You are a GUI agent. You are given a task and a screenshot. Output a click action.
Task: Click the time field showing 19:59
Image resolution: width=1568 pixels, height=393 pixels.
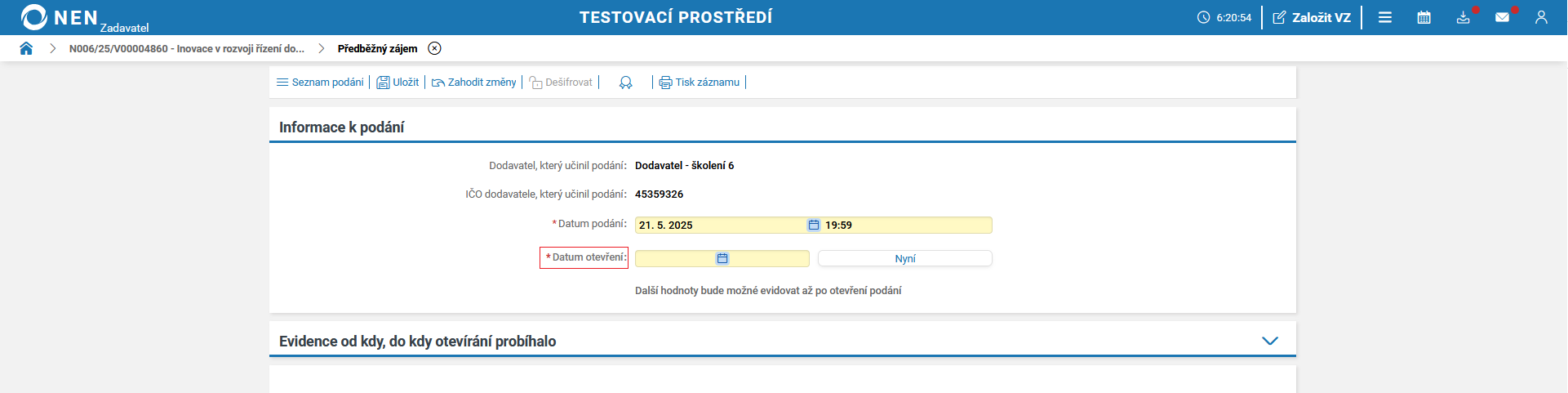pyautogui.click(x=907, y=226)
